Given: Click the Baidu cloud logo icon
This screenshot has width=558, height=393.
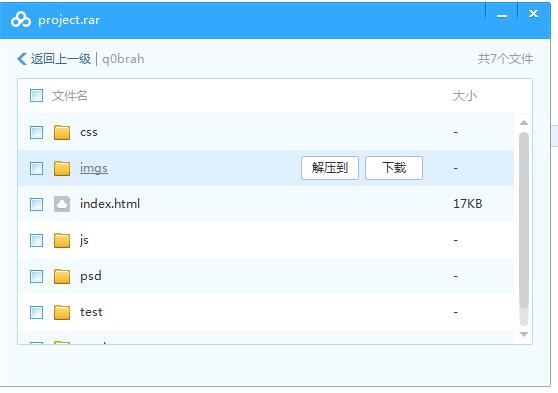Looking at the screenshot, I should 21,20.
